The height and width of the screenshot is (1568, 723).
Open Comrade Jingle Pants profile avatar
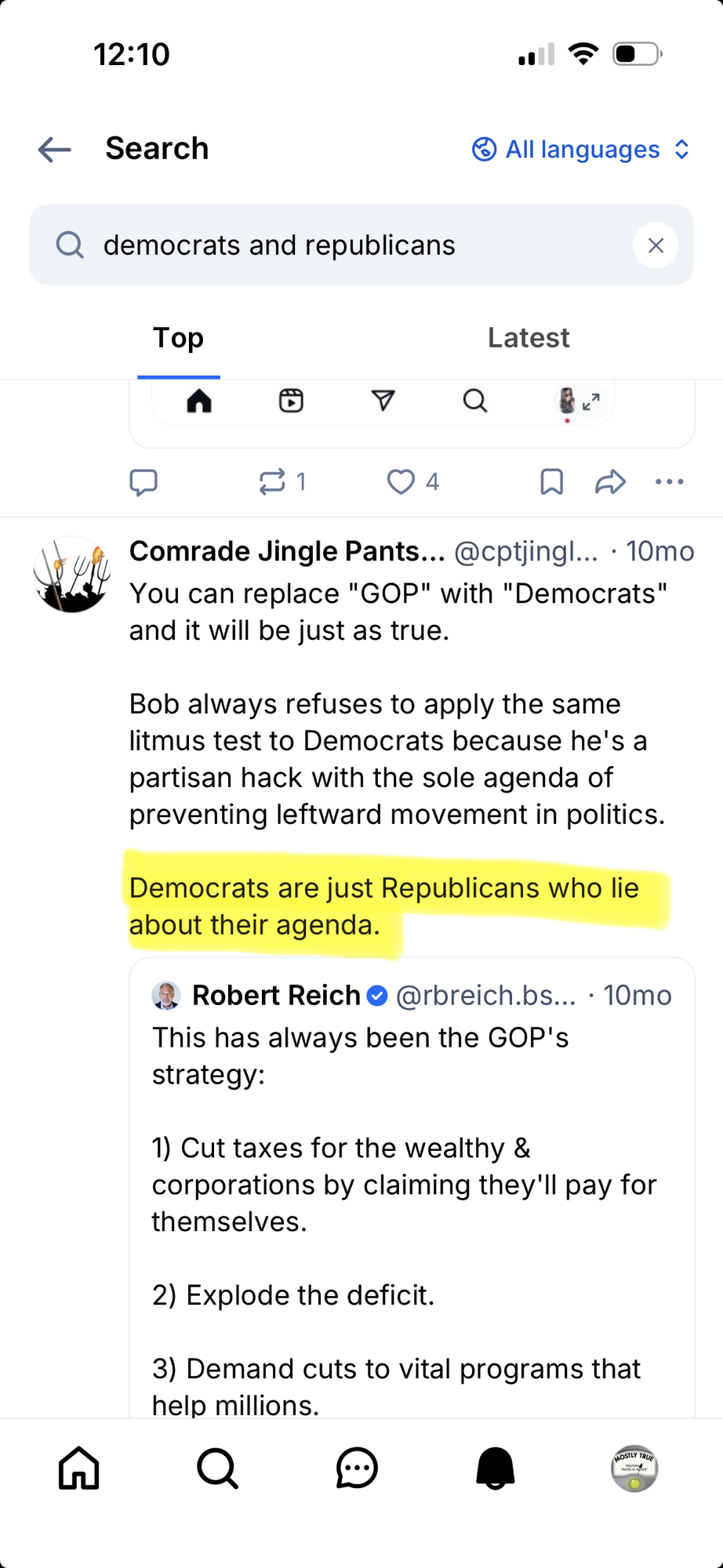[x=71, y=575]
